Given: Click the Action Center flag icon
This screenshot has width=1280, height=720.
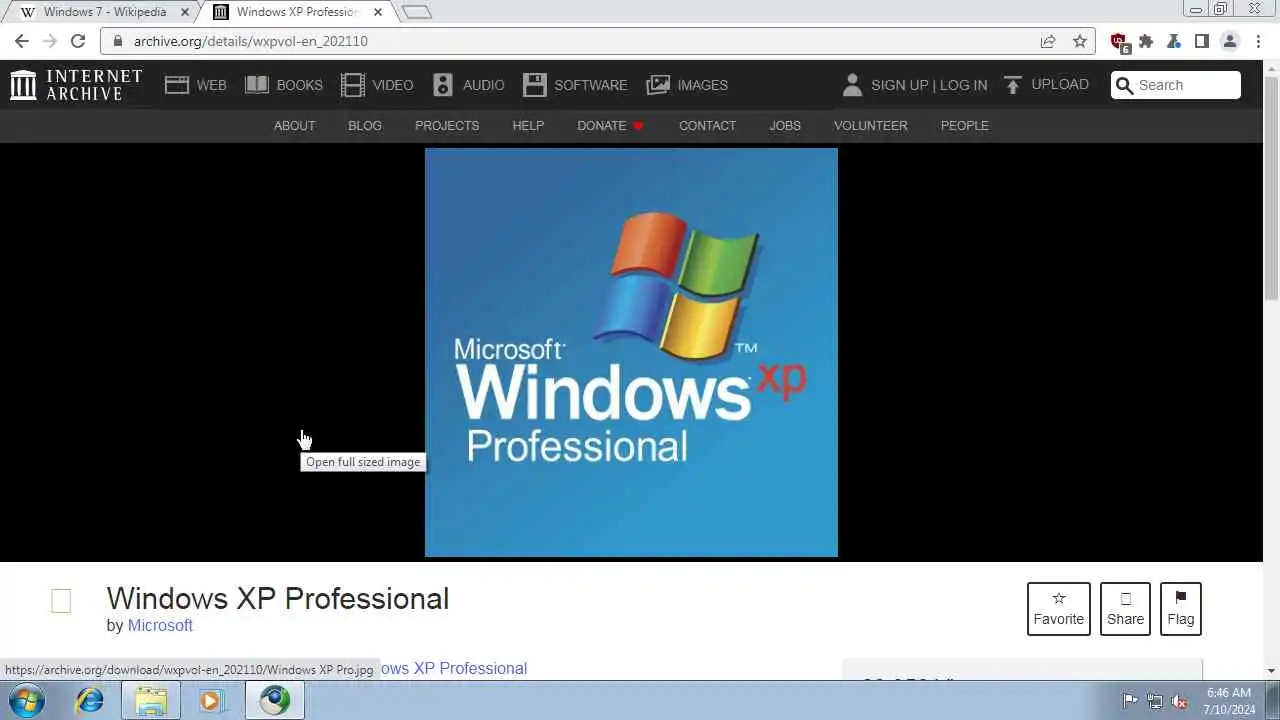Looking at the screenshot, I should pos(1129,701).
